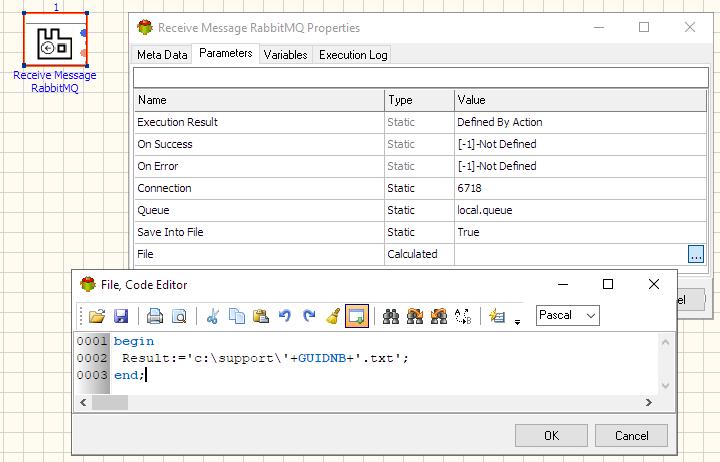The width and height of the screenshot is (720, 462).
Task: Toggle the highlighted window toolbar button
Action: click(x=357, y=316)
